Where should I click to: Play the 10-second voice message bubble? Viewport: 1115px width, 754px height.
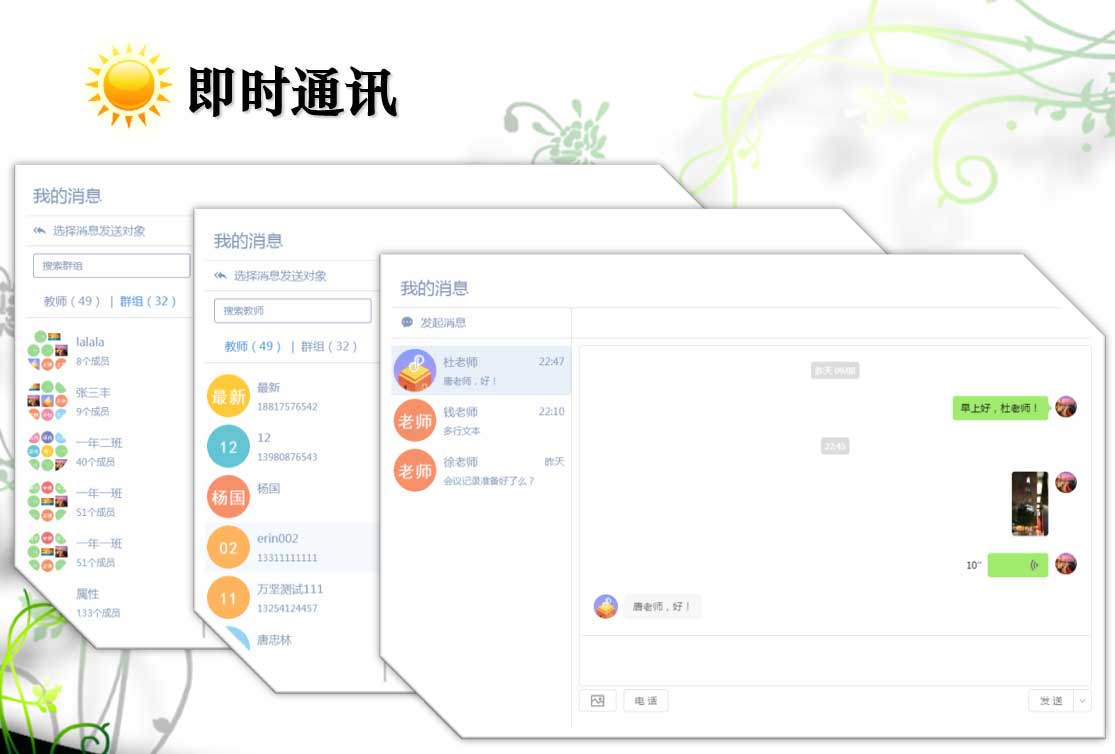coord(1017,565)
